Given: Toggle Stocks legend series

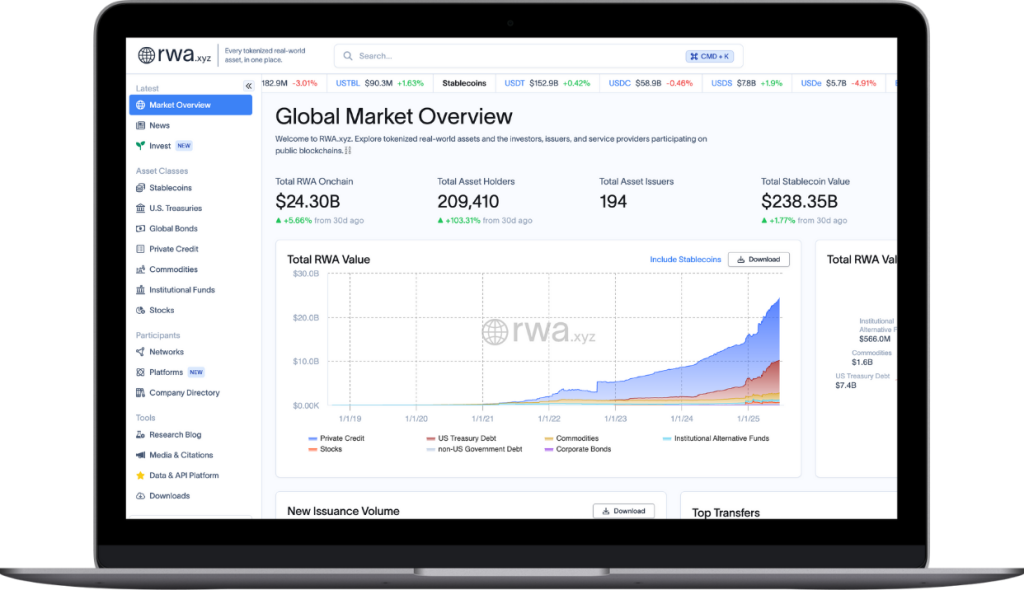Looking at the screenshot, I should tap(325, 450).
